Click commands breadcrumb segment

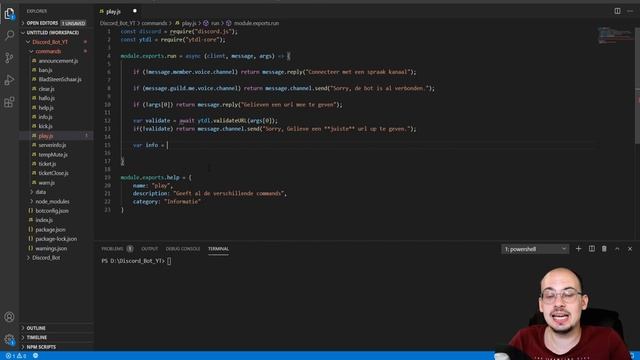(x=154, y=23)
